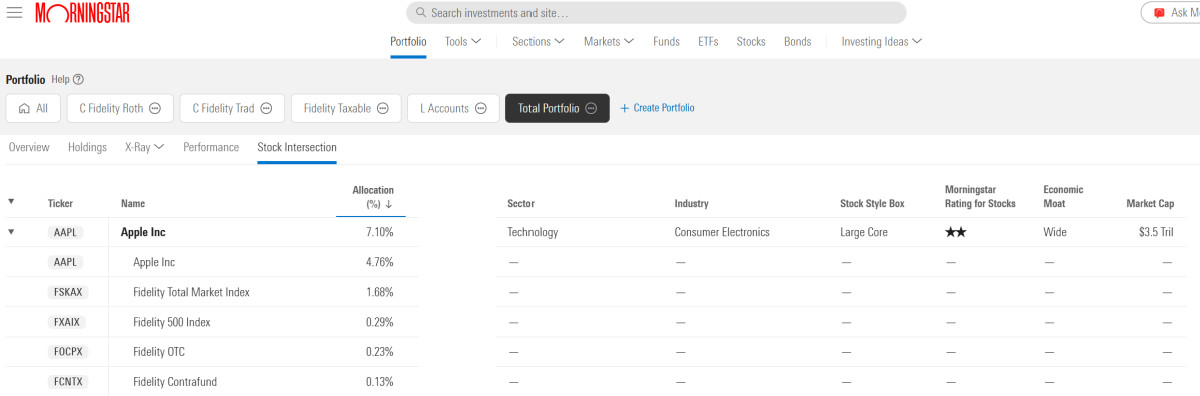This screenshot has height=396, width=1200.
Task: Open the hamburger menu icon
Action: pos(14,13)
